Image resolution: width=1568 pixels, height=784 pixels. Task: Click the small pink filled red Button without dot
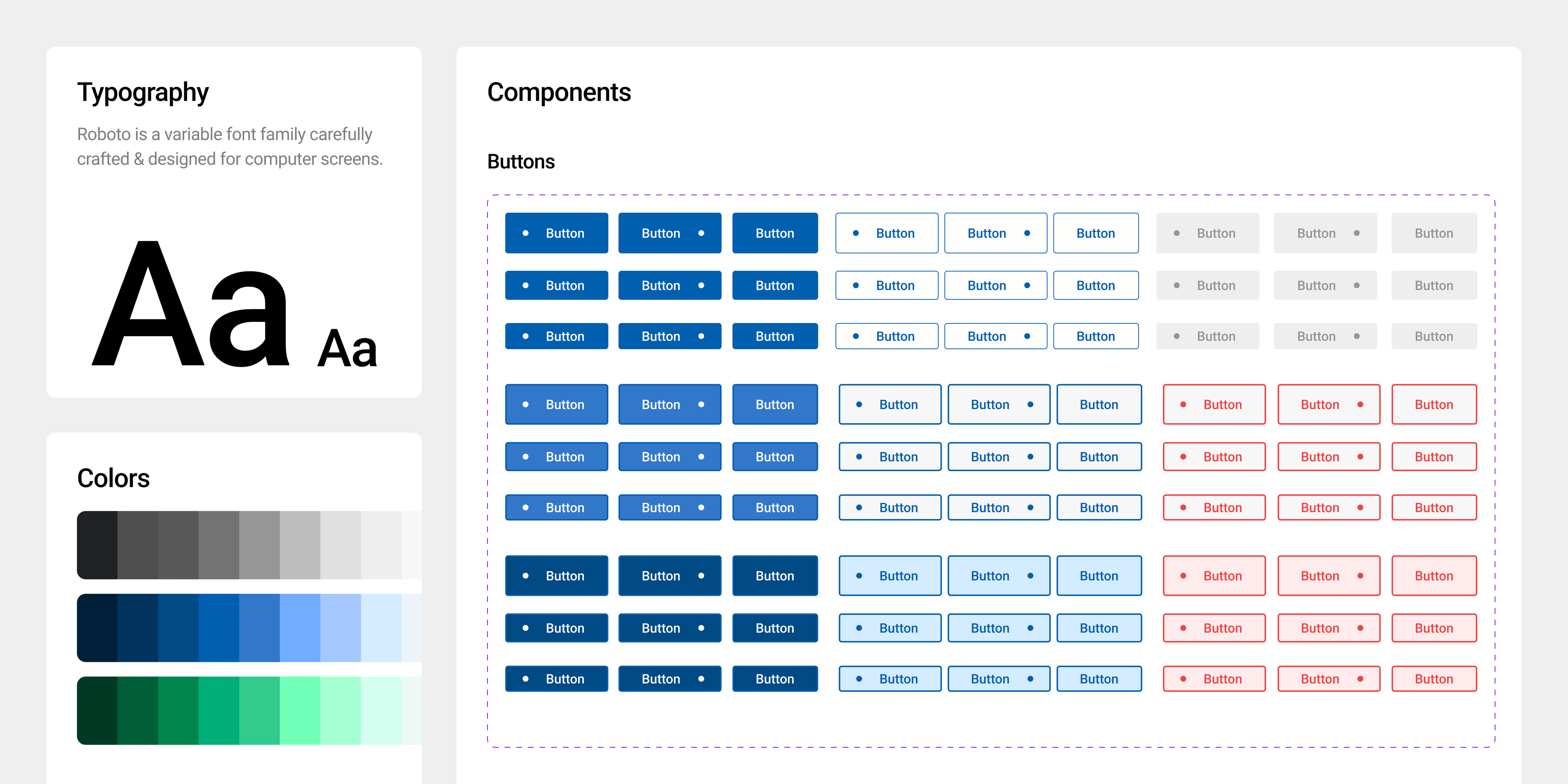[x=1434, y=679]
